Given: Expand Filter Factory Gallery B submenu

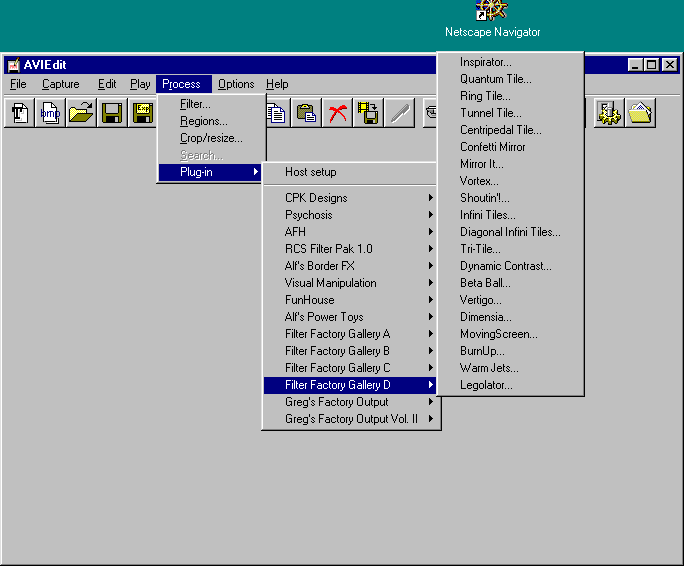Looking at the screenshot, I should click(351, 351).
